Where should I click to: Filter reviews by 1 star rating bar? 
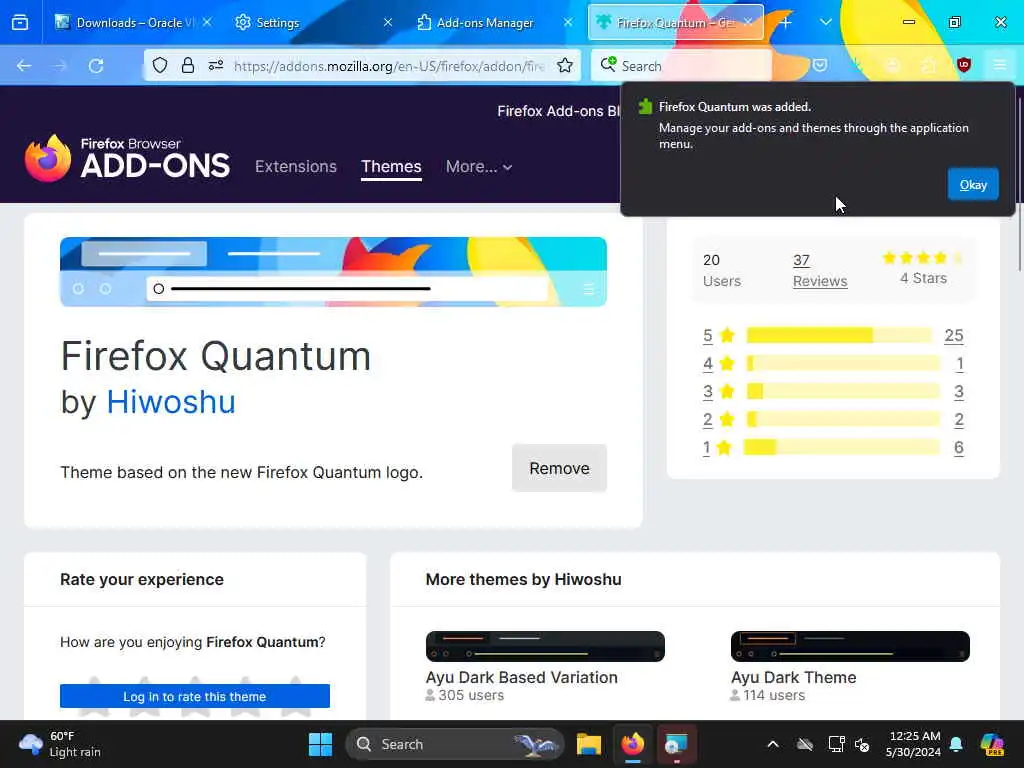pos(841,447)
